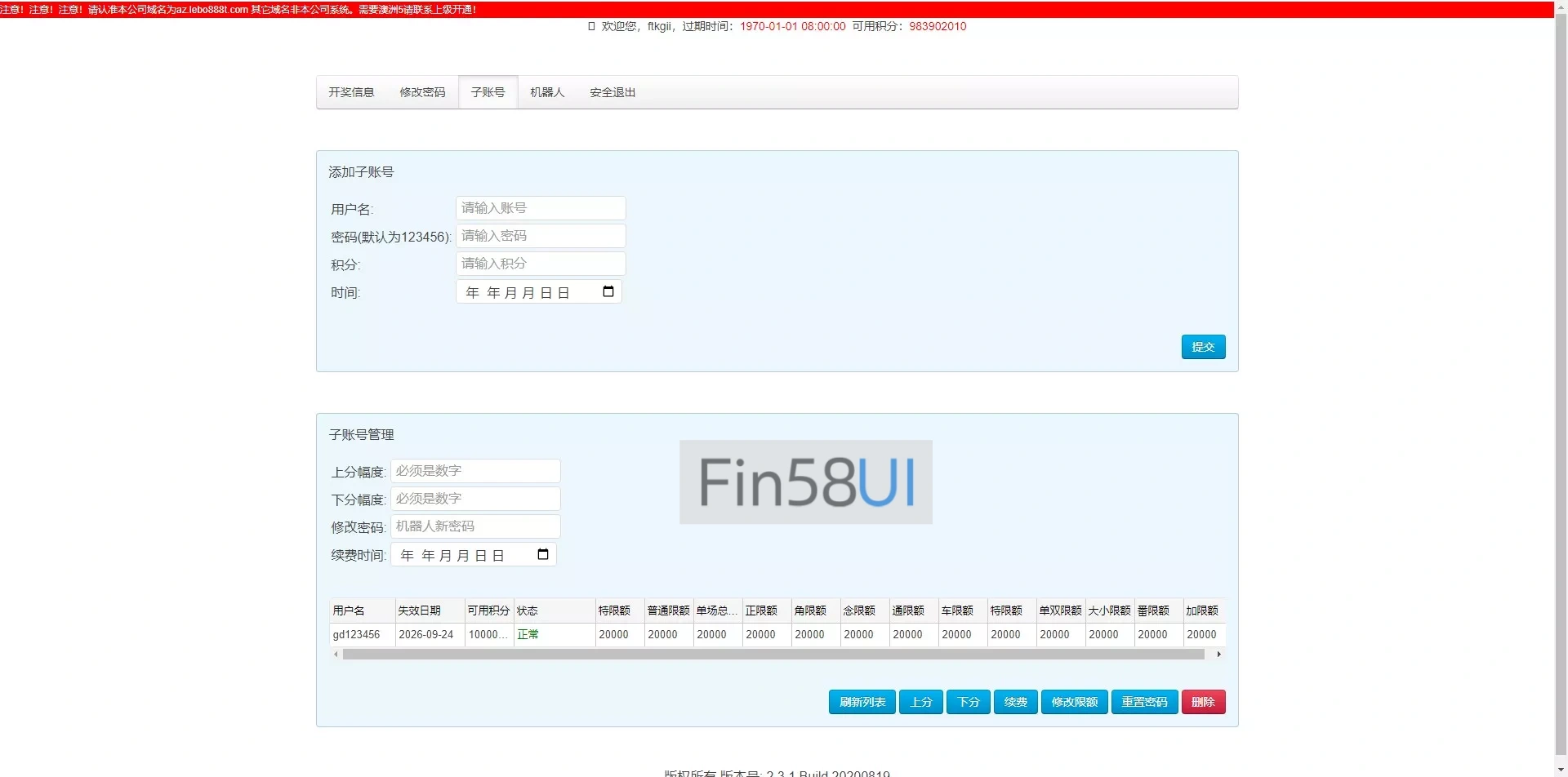Focus the 用户名 input field
Viewport: 1568px width, 777px height.
pyautogui.click(x=541, y=208)
